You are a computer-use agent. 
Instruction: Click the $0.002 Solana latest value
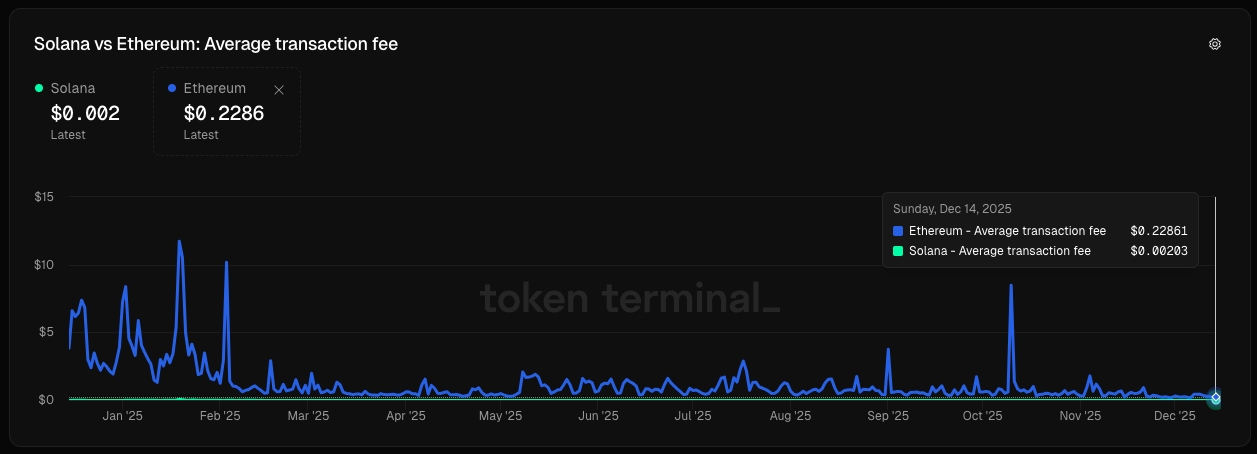point(85,113)
